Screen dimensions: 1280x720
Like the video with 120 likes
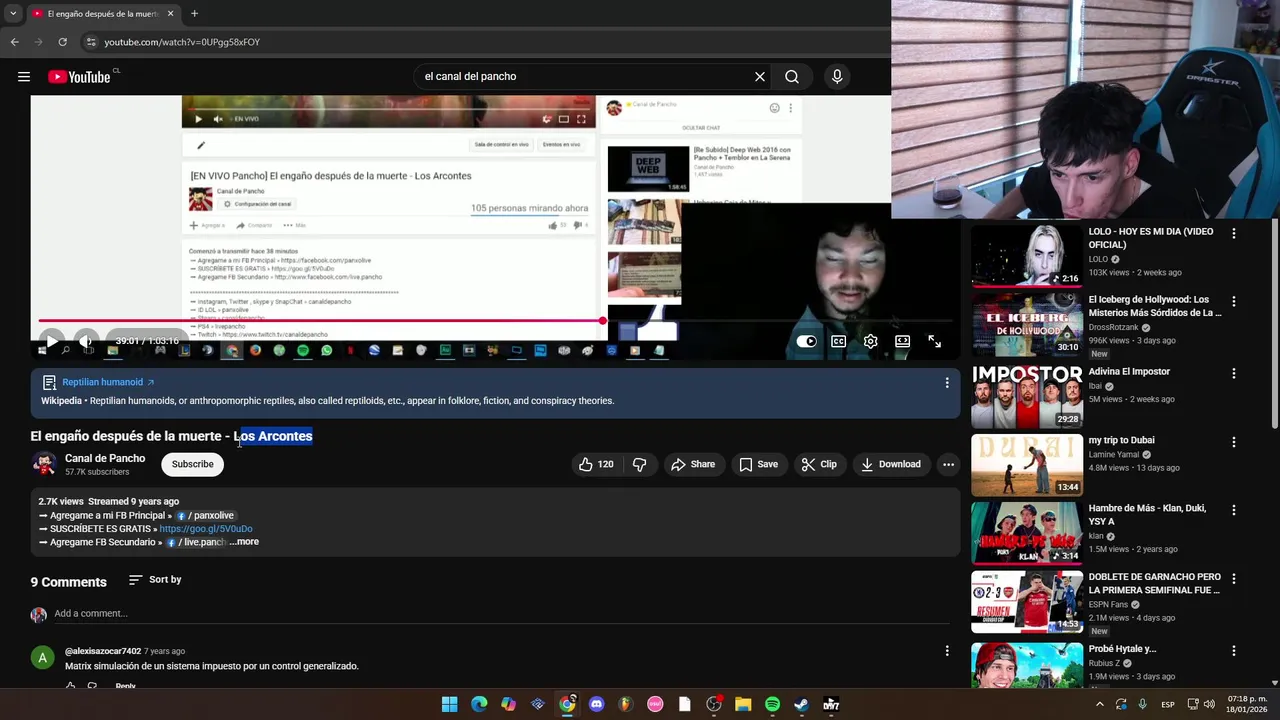tap(596, 464)
